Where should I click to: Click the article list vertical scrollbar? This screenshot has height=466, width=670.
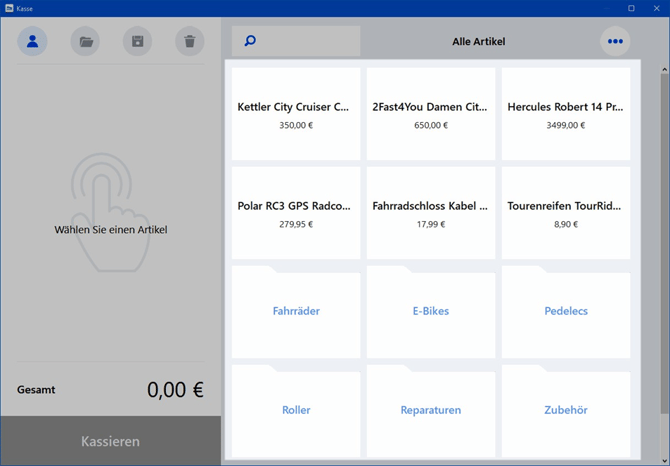tap(664, 240)
